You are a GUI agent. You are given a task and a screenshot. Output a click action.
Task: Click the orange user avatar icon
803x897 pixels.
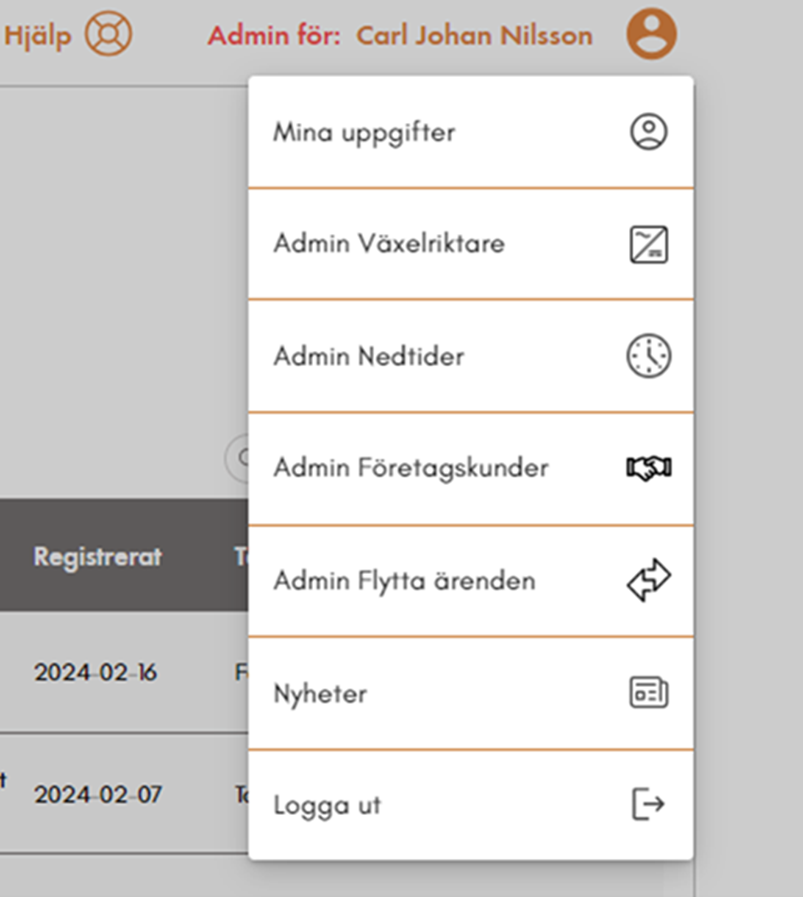651,34
